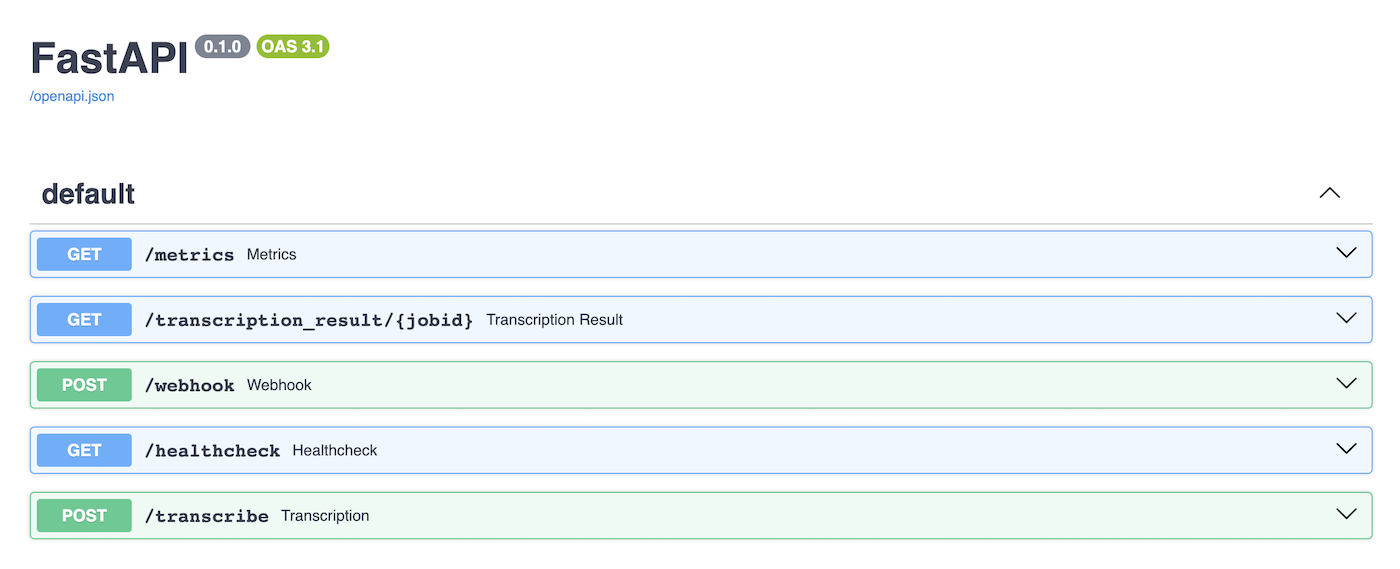Click the GET badge for /healthcheck
1400x569 pixels.
(84, 450)
